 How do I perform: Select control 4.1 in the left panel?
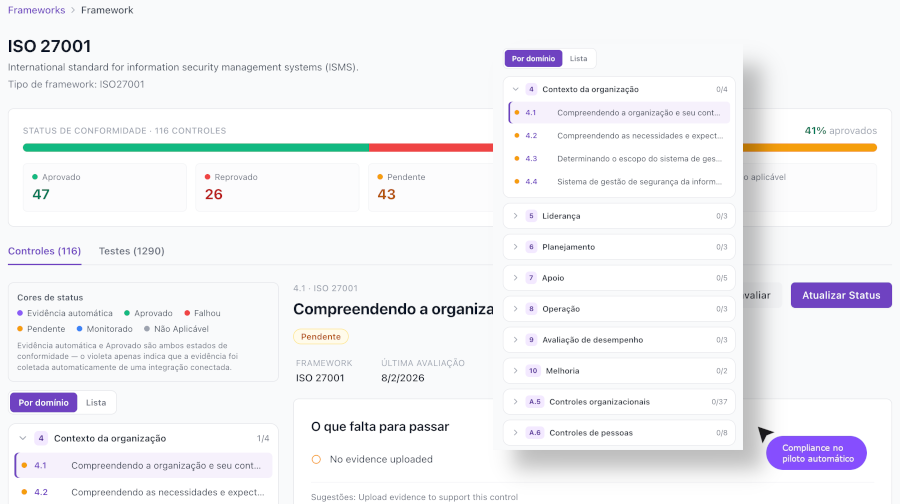143,466
